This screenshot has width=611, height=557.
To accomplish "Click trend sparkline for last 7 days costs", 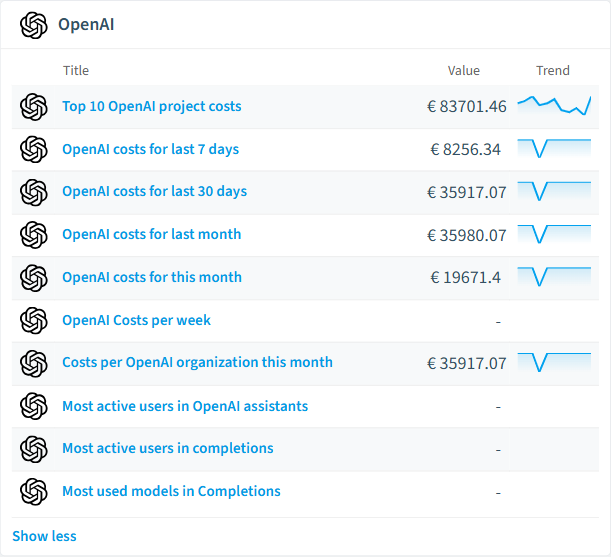I will point(554,149).
